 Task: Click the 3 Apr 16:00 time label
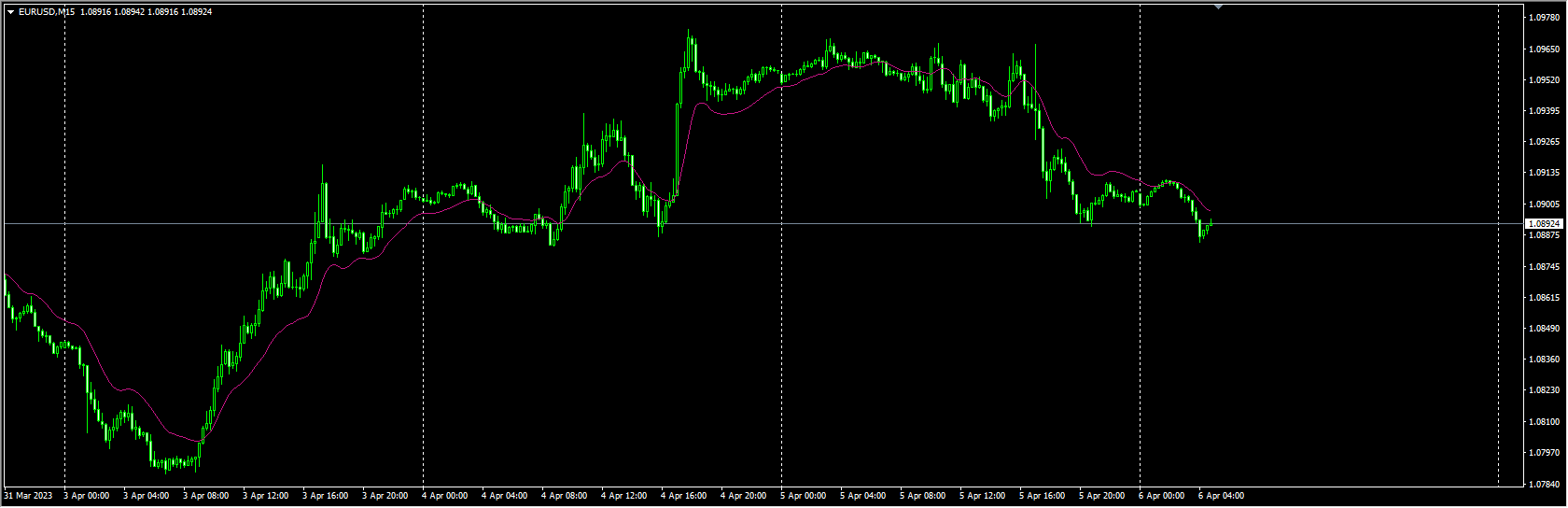click(x=326, y=496)
